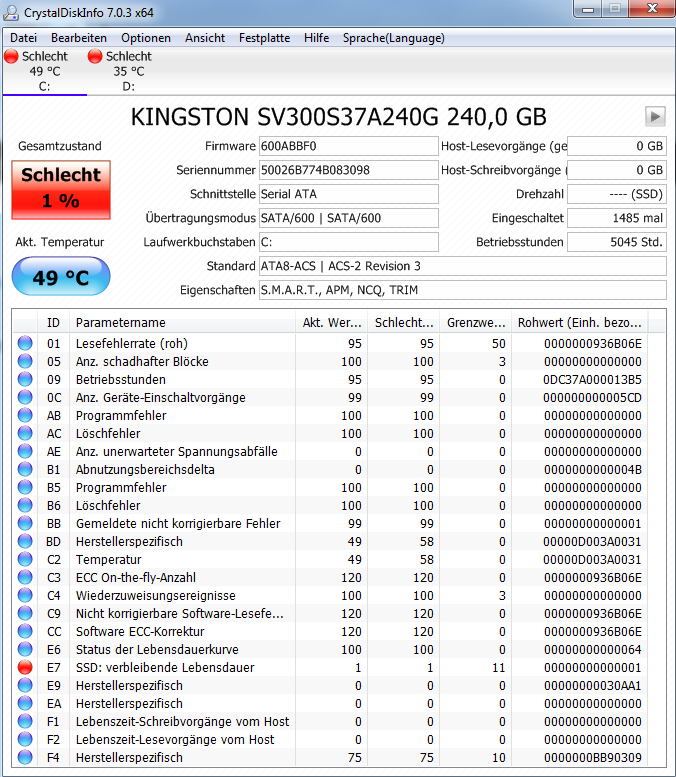This screenshot has width=676, height=777.
Task: Click the blue status icon in row AB Programmfehler
Action: [x=25, y=415]
